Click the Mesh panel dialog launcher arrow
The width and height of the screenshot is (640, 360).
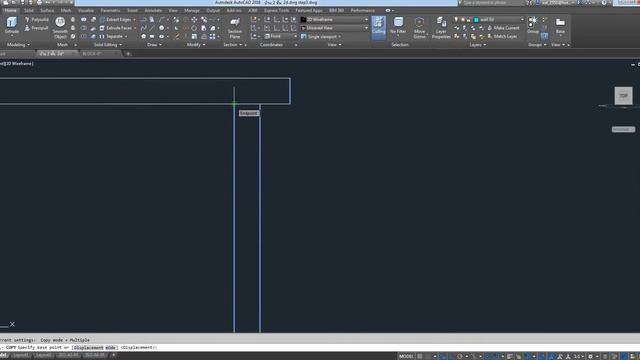click(76, 45)
